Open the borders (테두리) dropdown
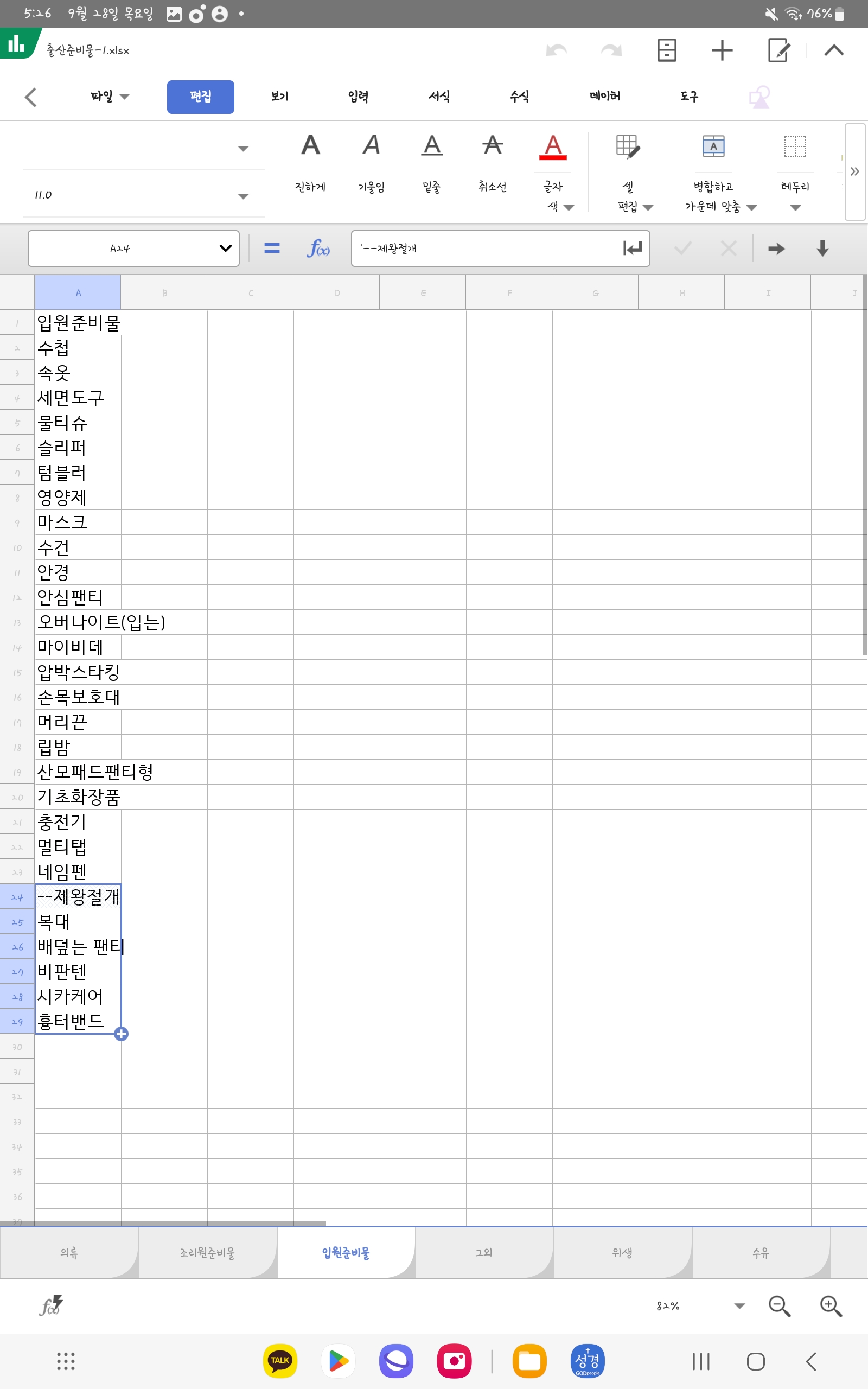Screen dimensions: 868x1389 coord(795,208)
